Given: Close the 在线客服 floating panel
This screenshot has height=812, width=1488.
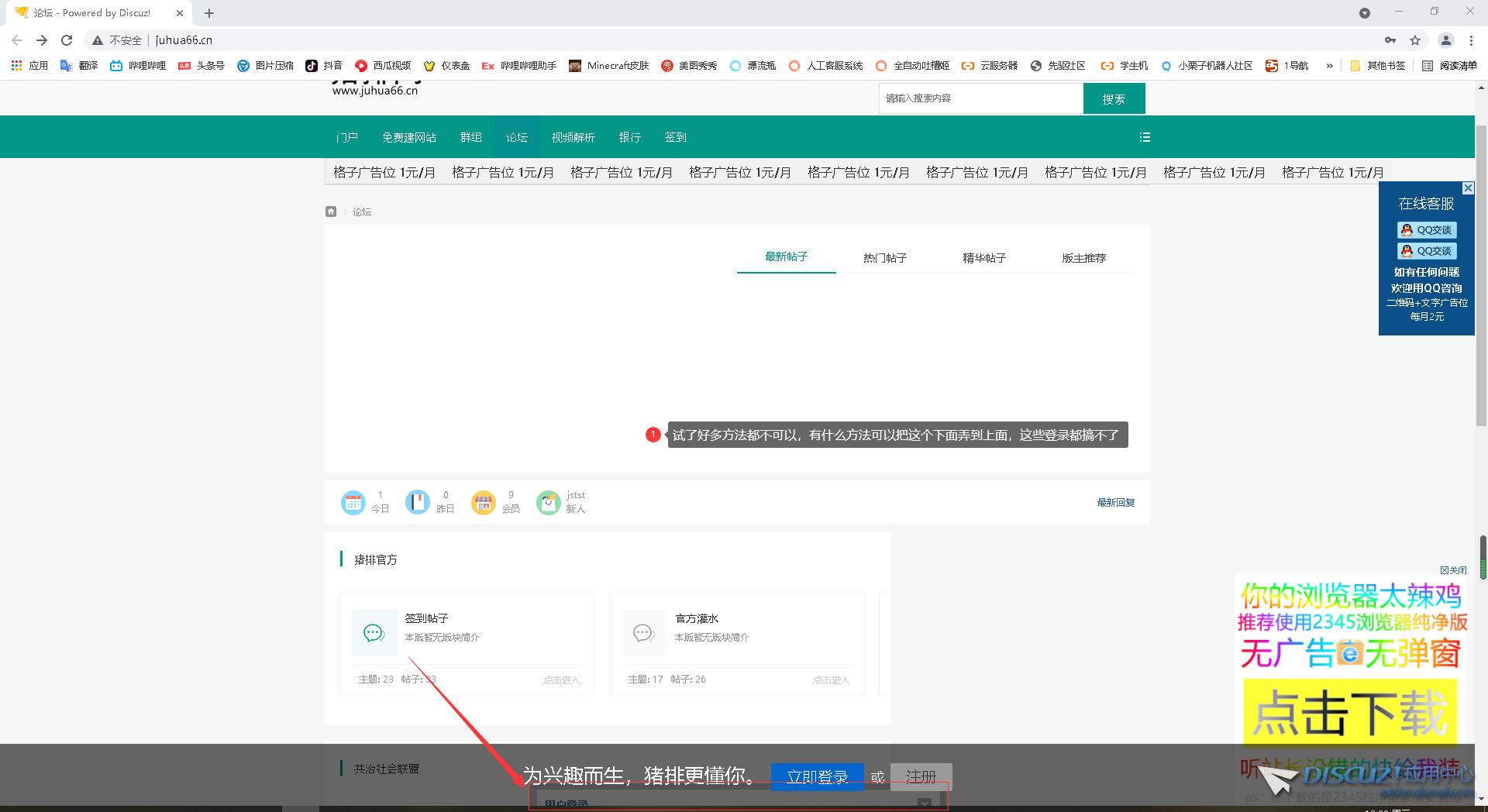Looking at the screenshot, I should tap(1468, 188).
